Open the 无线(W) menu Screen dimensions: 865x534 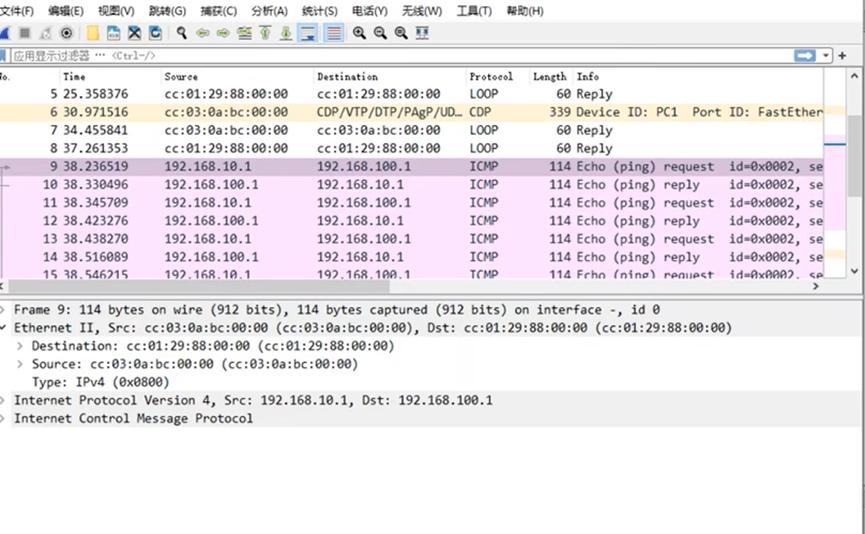coord(422,11)
